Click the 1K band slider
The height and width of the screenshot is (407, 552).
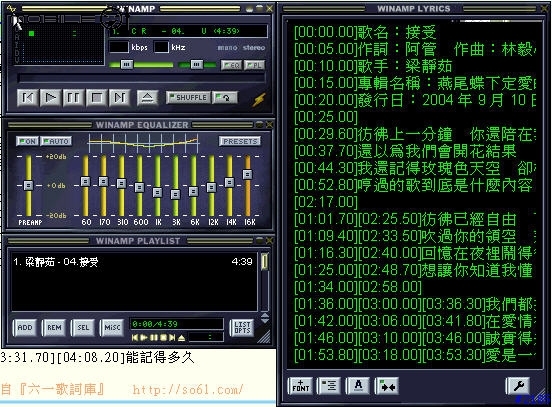pos(157,192)
